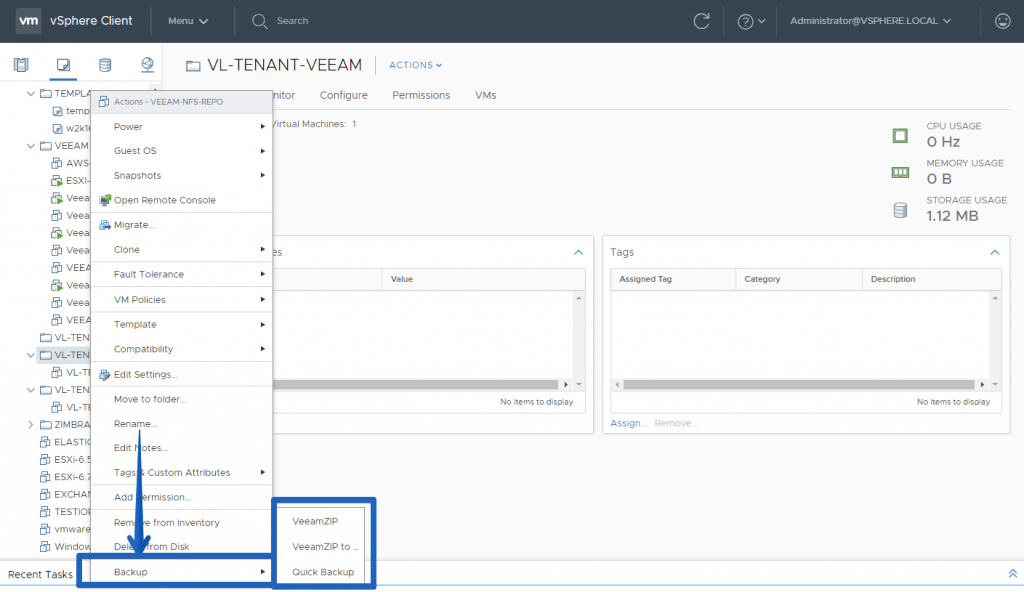
Task: Select Move to folder...
Action: click(x=182, y=399)
